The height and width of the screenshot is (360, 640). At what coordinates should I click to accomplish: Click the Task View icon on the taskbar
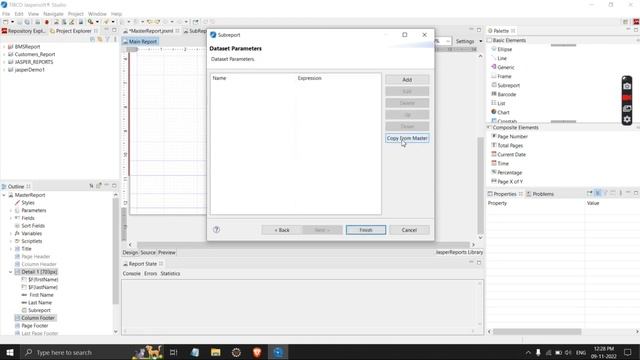173,352
